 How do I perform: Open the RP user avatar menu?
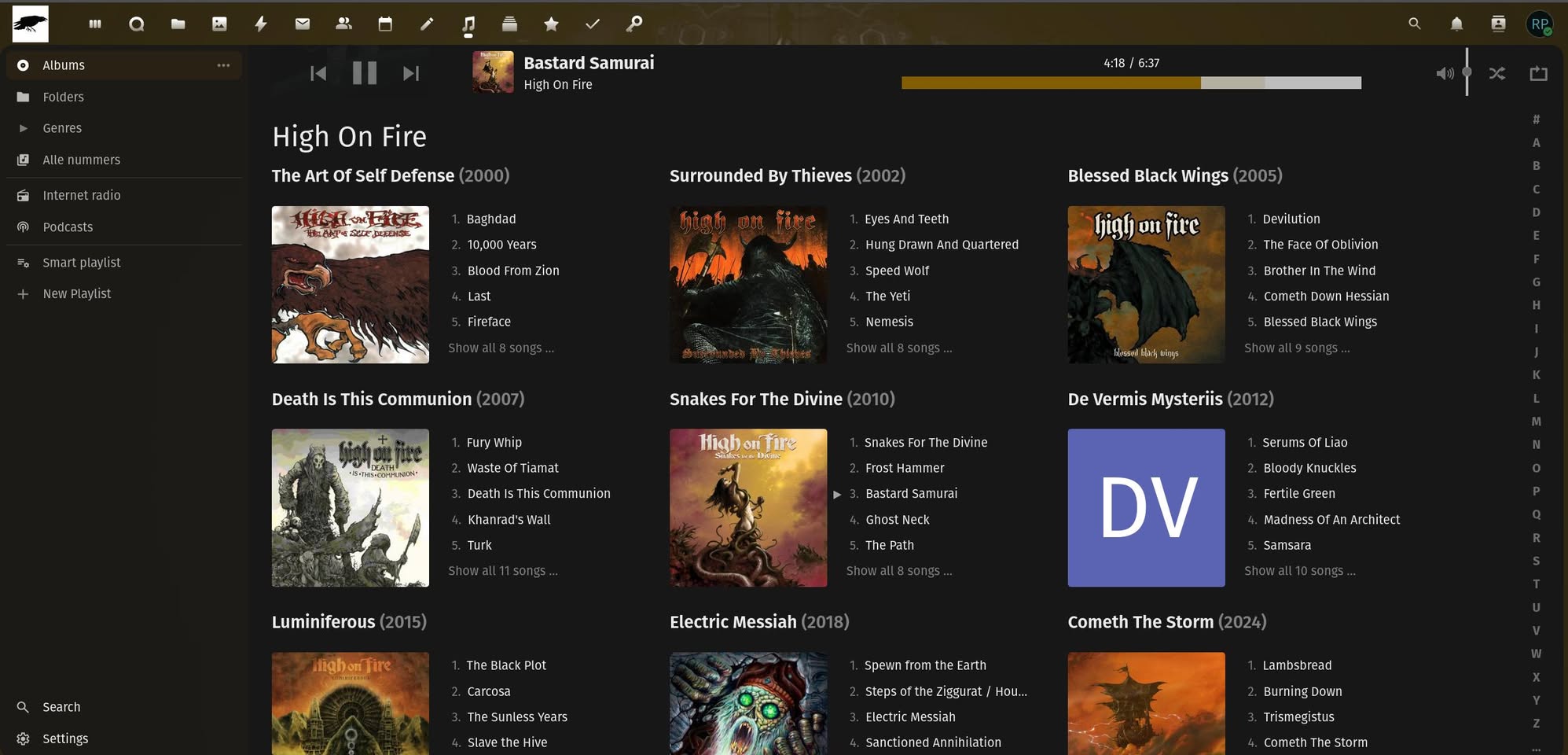1540,24
